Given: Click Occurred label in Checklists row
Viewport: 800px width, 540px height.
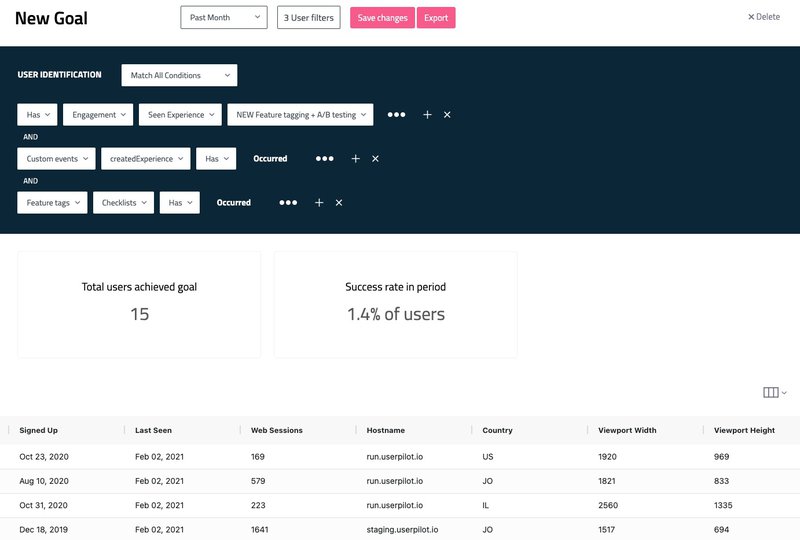Looking at the screenshot, I should [x=234, y=203].
